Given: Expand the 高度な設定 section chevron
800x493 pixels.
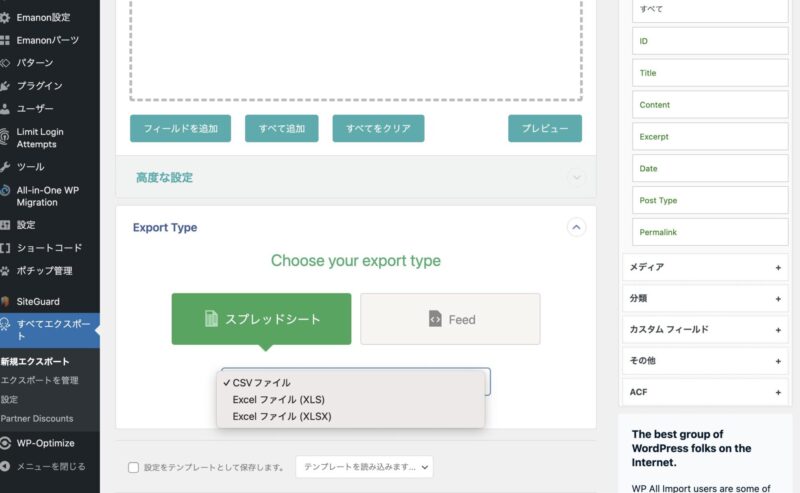Looking at the screenshot, I should pos(577,178).
